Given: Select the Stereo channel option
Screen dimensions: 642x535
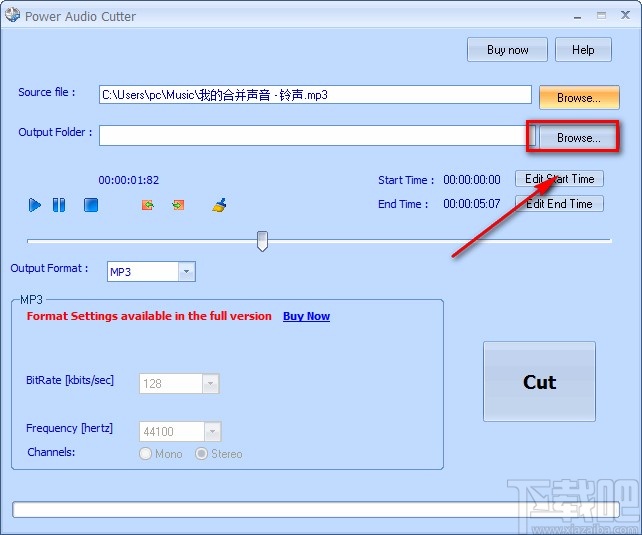Looking at the screenshot, I should pyautogui.click(x=201, y=454).
